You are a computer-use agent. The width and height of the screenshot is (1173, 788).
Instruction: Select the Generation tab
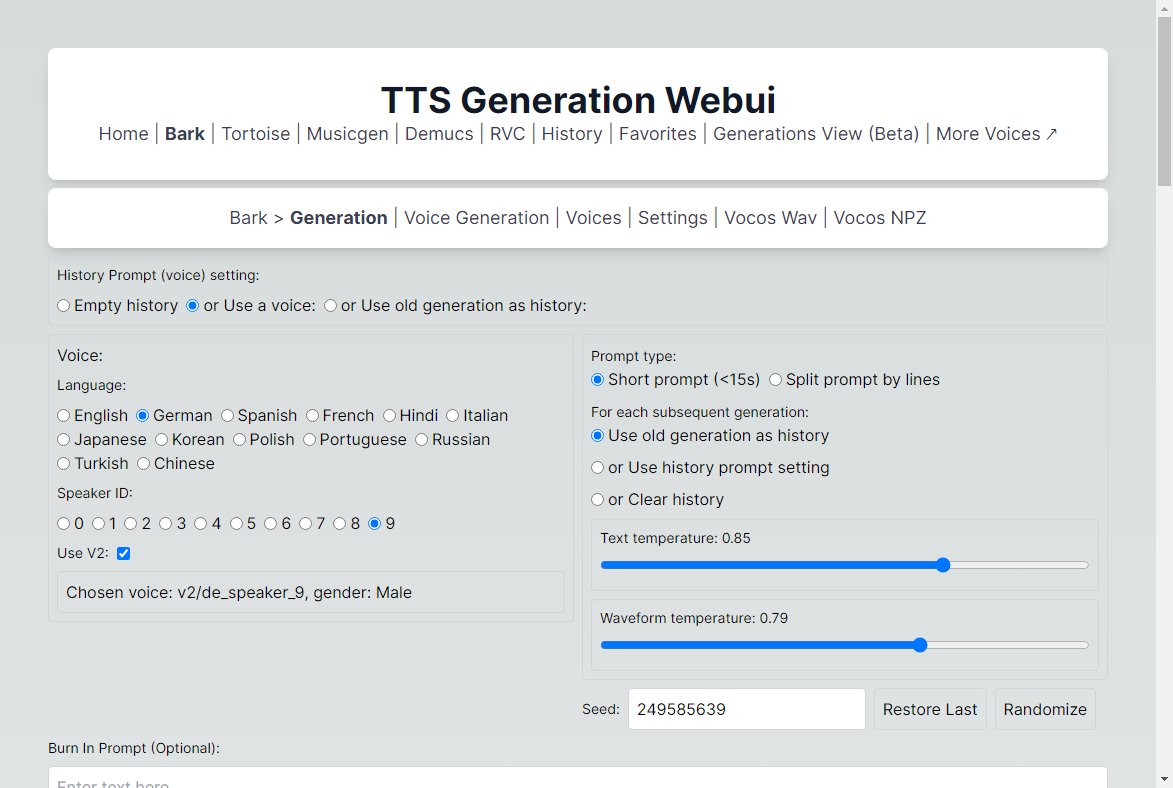tap(339, 218)
